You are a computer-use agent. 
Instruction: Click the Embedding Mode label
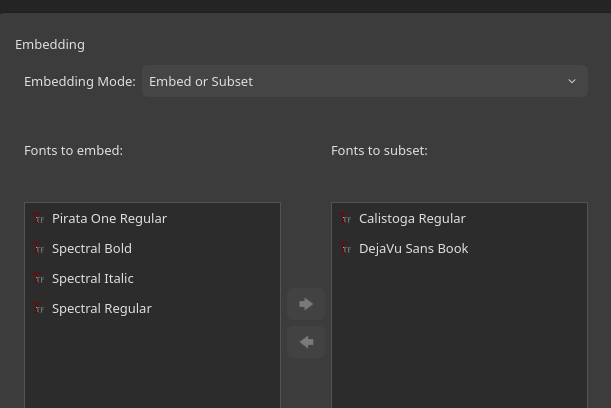pyautogui.click(x=80, y=81)
